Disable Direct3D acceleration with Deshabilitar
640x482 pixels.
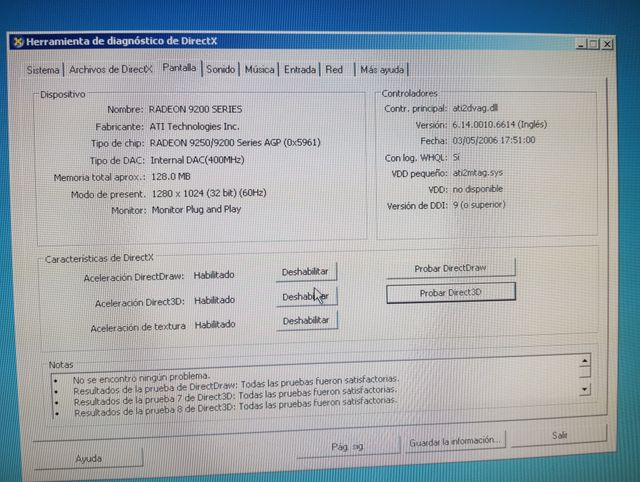click(x=306, y=297)
